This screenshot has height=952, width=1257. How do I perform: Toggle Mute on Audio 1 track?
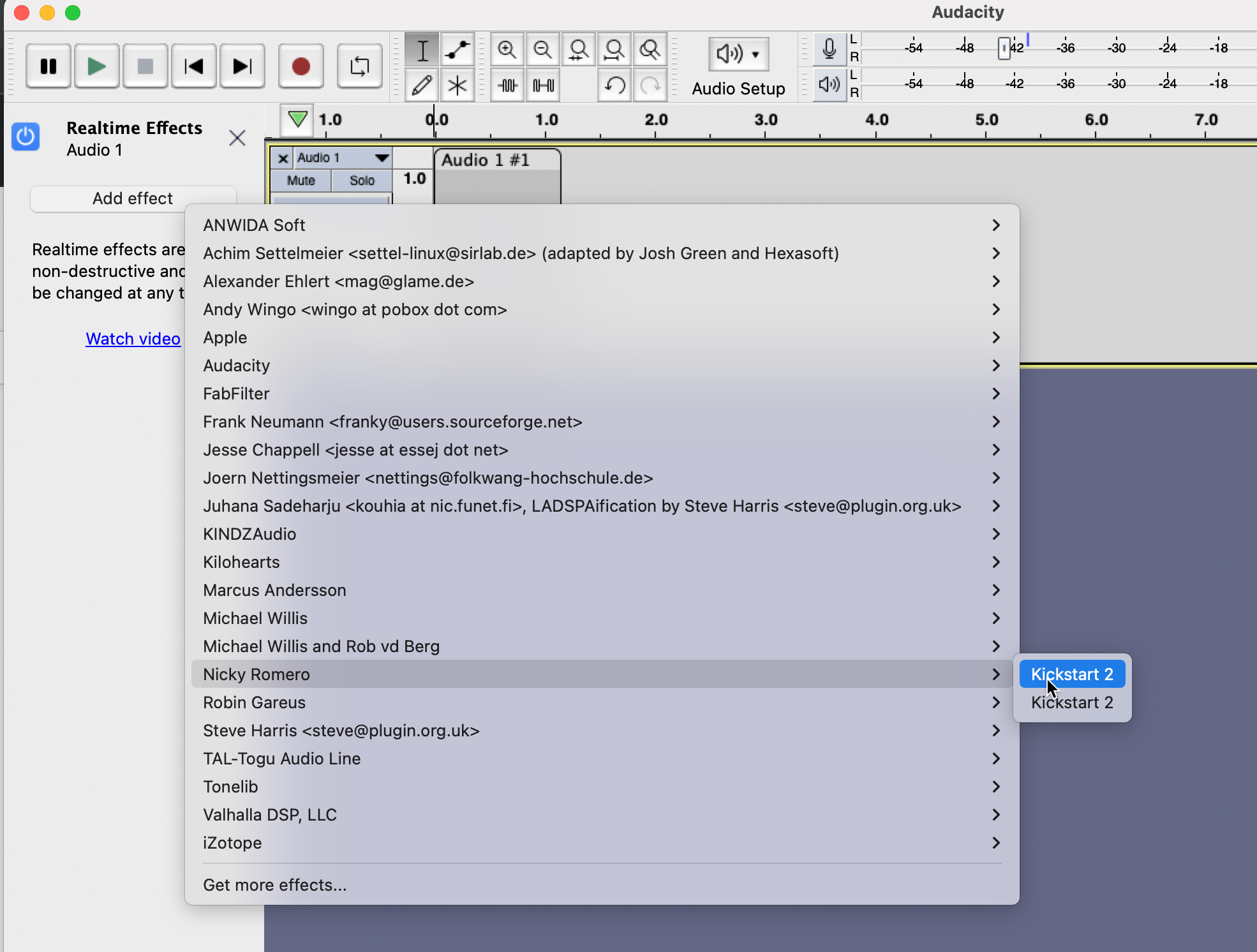(x=301, y=181)
